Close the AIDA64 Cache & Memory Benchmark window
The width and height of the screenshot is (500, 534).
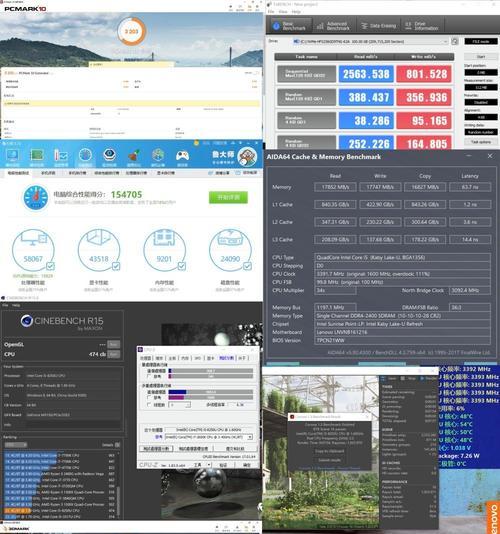(x=490, y=156)
